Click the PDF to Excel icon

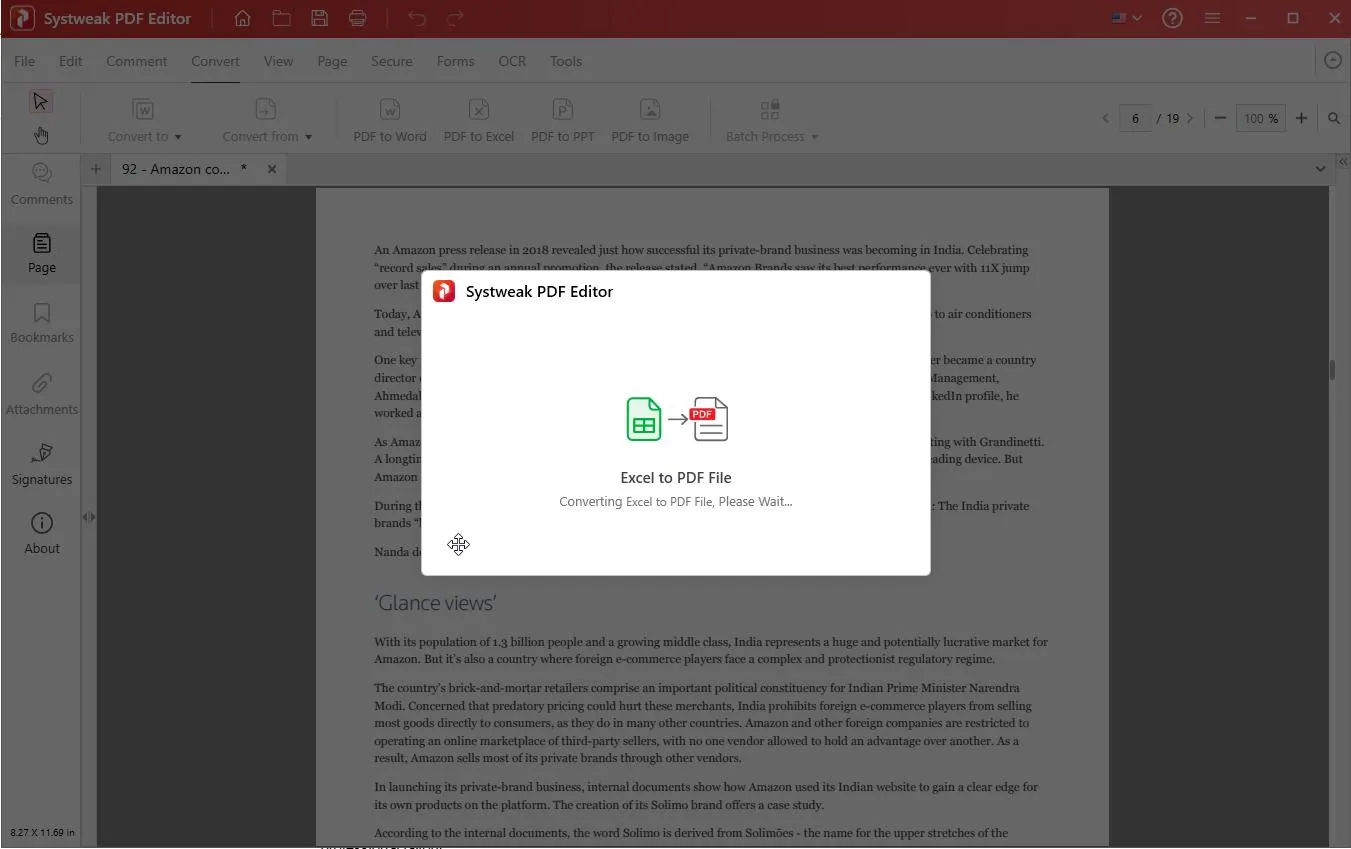coord(479,110)
